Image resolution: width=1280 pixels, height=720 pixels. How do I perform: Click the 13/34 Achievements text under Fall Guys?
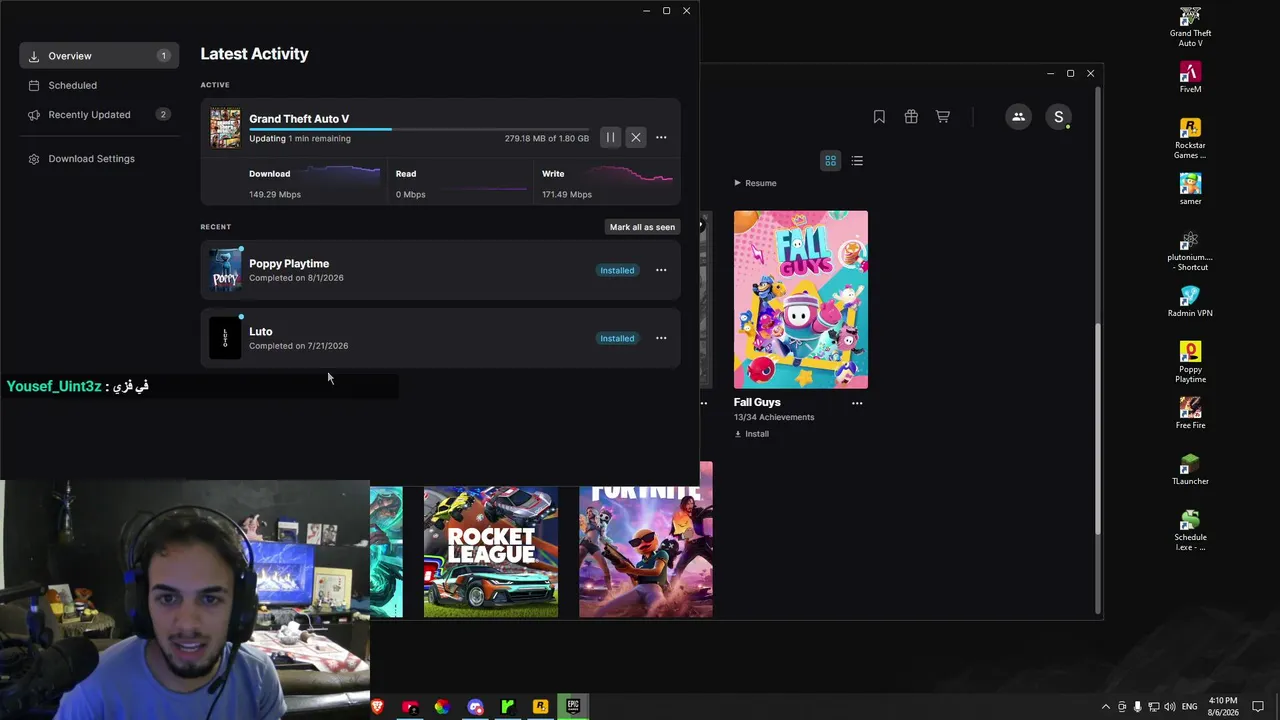pos(774,417)
